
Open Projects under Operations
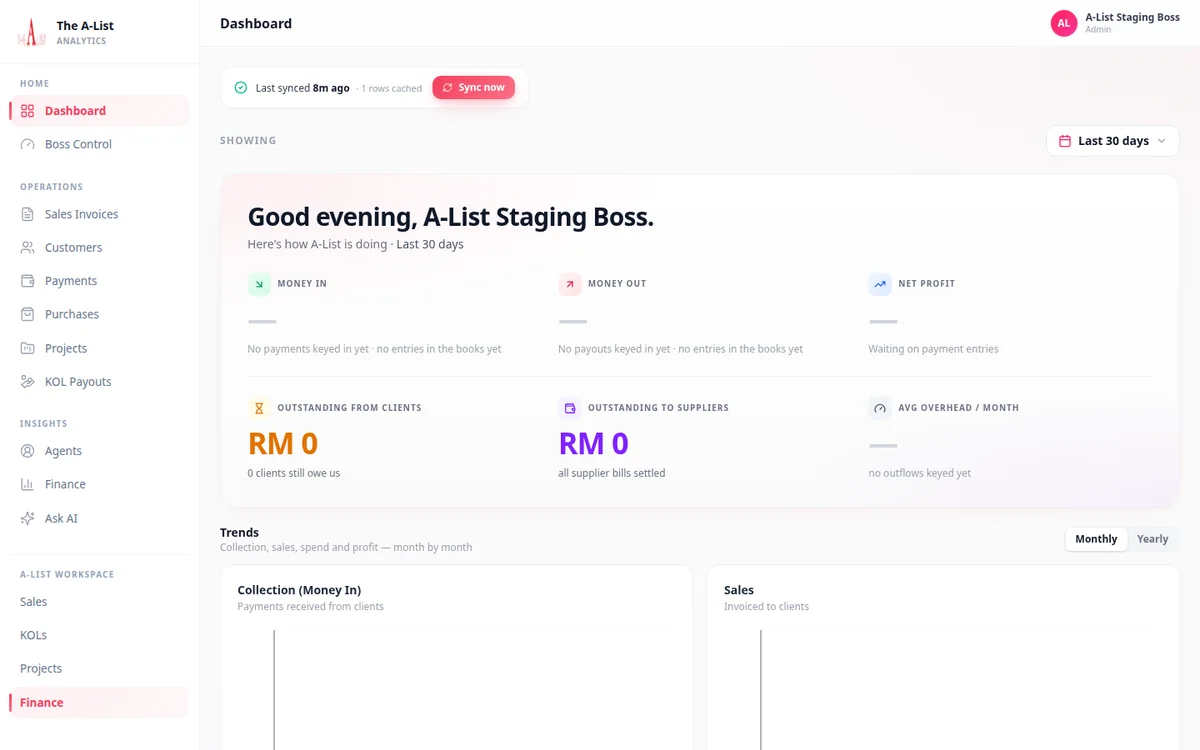[99, 348]
